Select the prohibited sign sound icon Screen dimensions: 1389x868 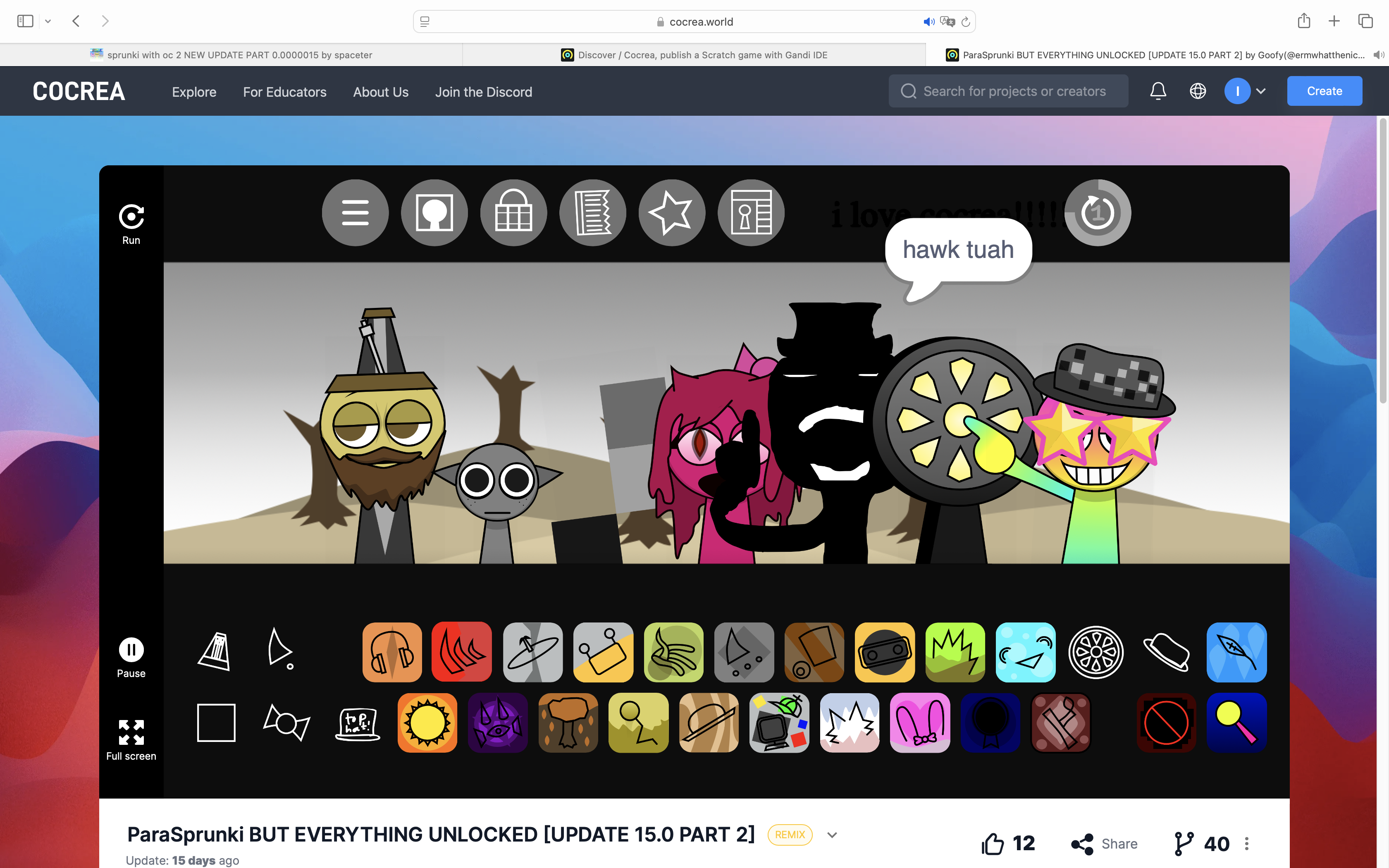click(1166, 723)
